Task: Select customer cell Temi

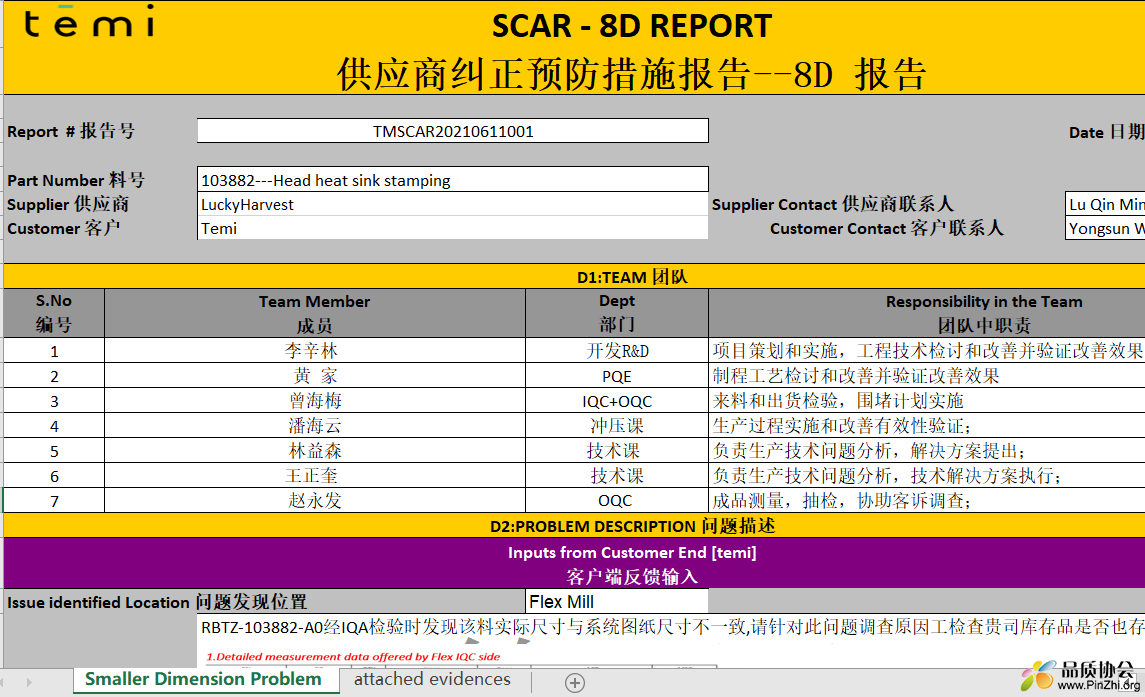Action: coord(453,229)
